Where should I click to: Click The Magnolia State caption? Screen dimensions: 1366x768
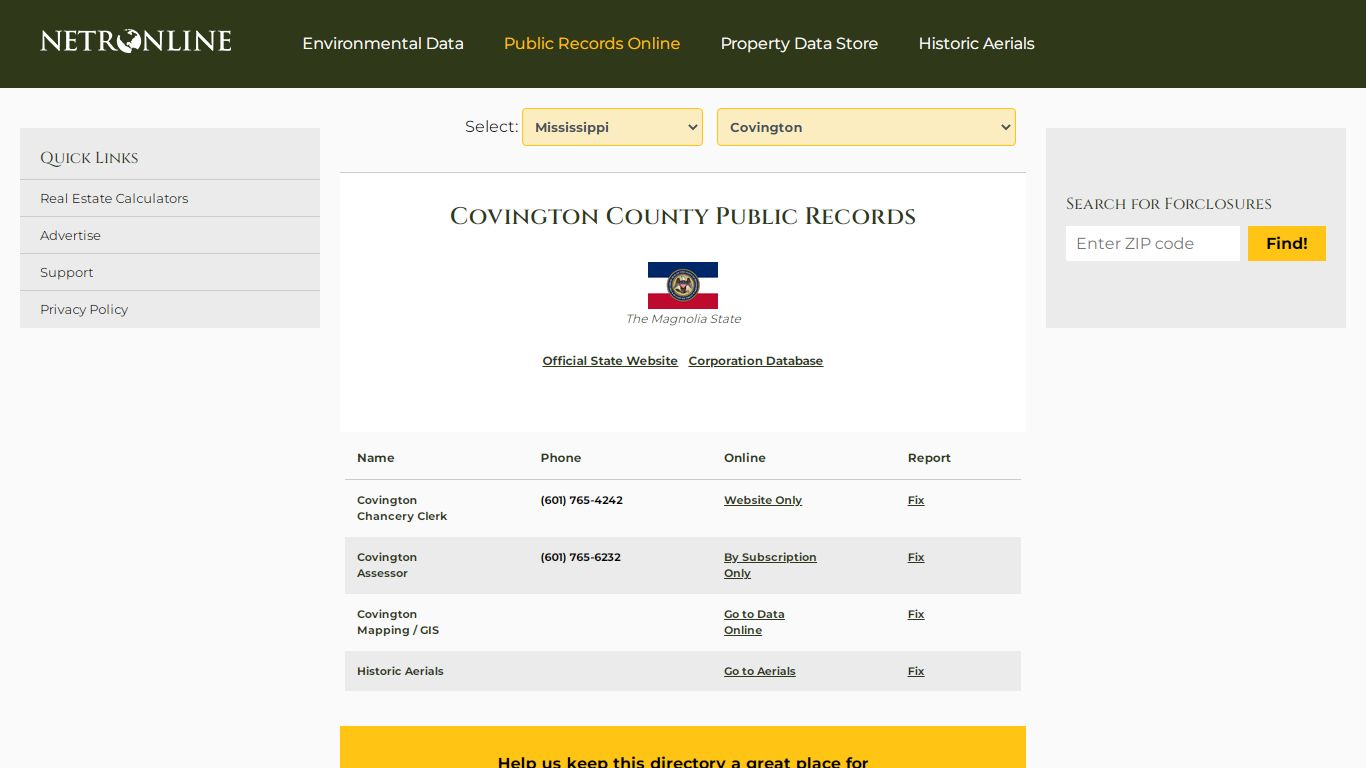point(683,319)
